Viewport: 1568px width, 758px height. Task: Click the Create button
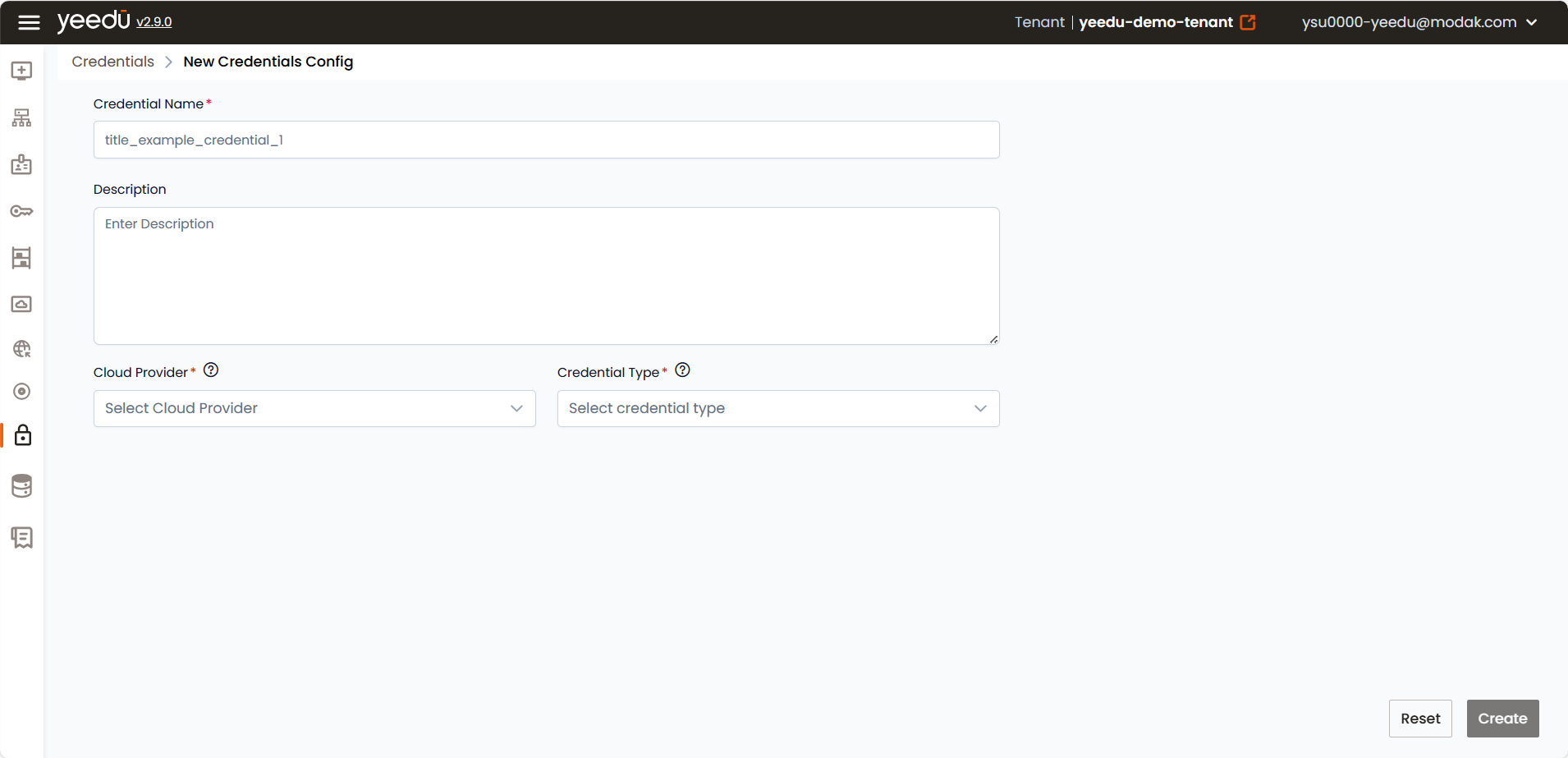coord(1502,719)
